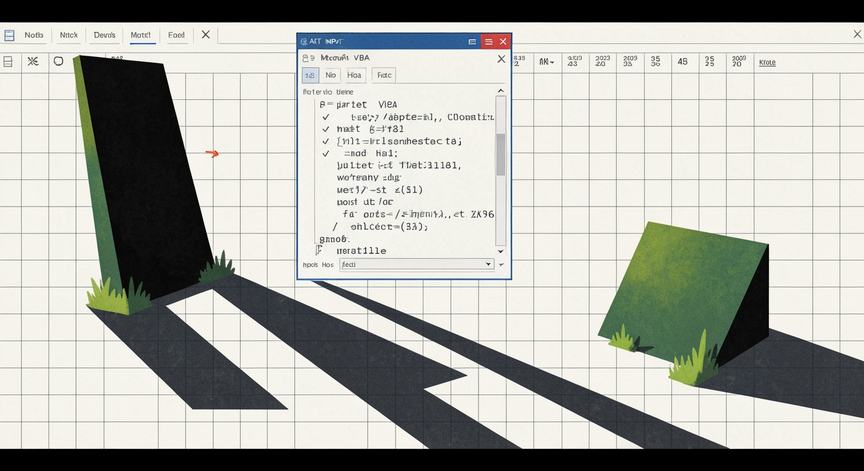The height and width of the screenshot is (471, 864).
Task: Click the red arrow marker on the grid
Action: tap(212, 153)
